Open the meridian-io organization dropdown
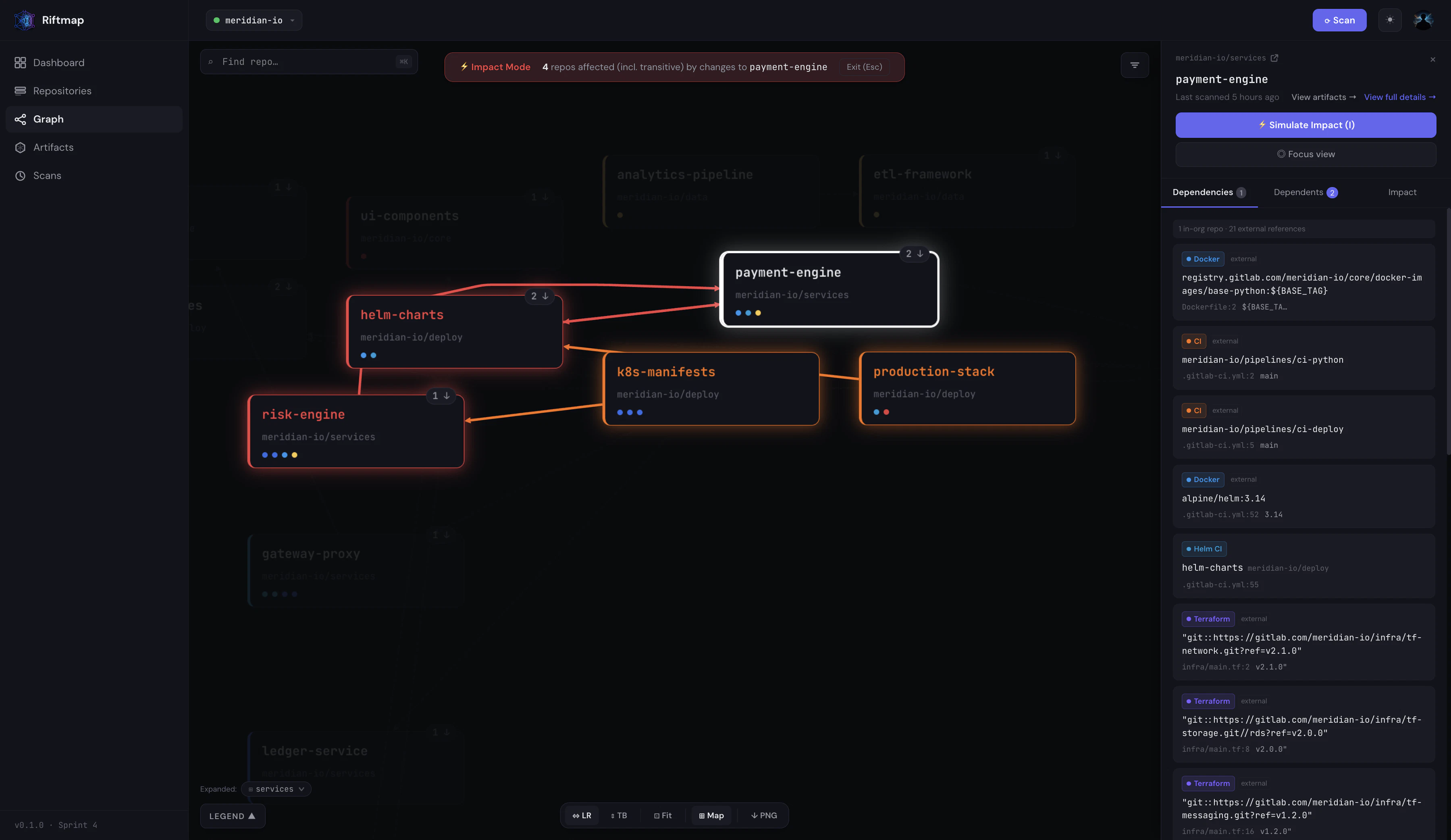This screenshot has height=840, width=1451. pyautogui.click(x=254, y=20)
